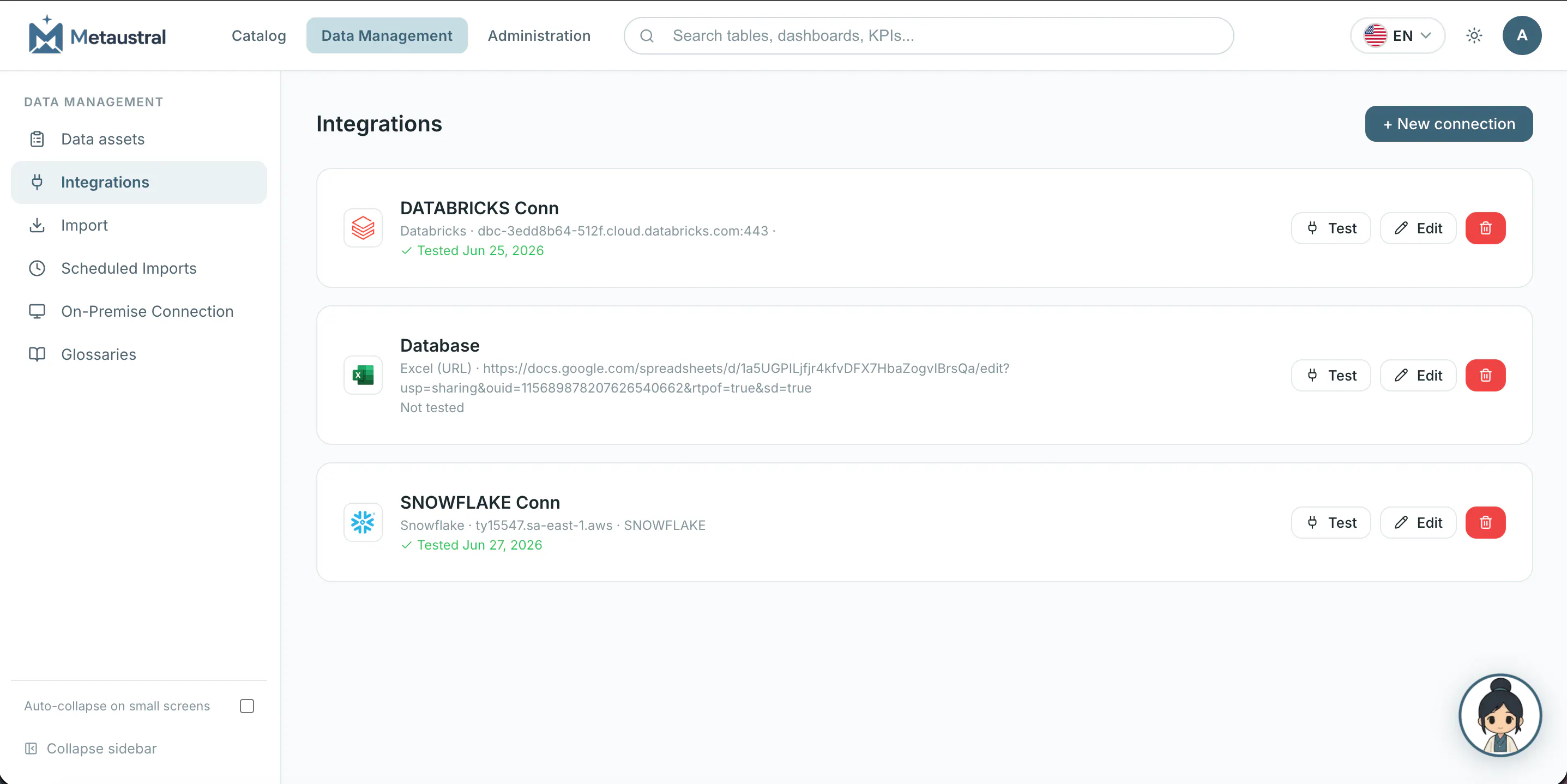Open On-Premise Connection page
Screen dimensions: 1567x784
tap(138, 311)
